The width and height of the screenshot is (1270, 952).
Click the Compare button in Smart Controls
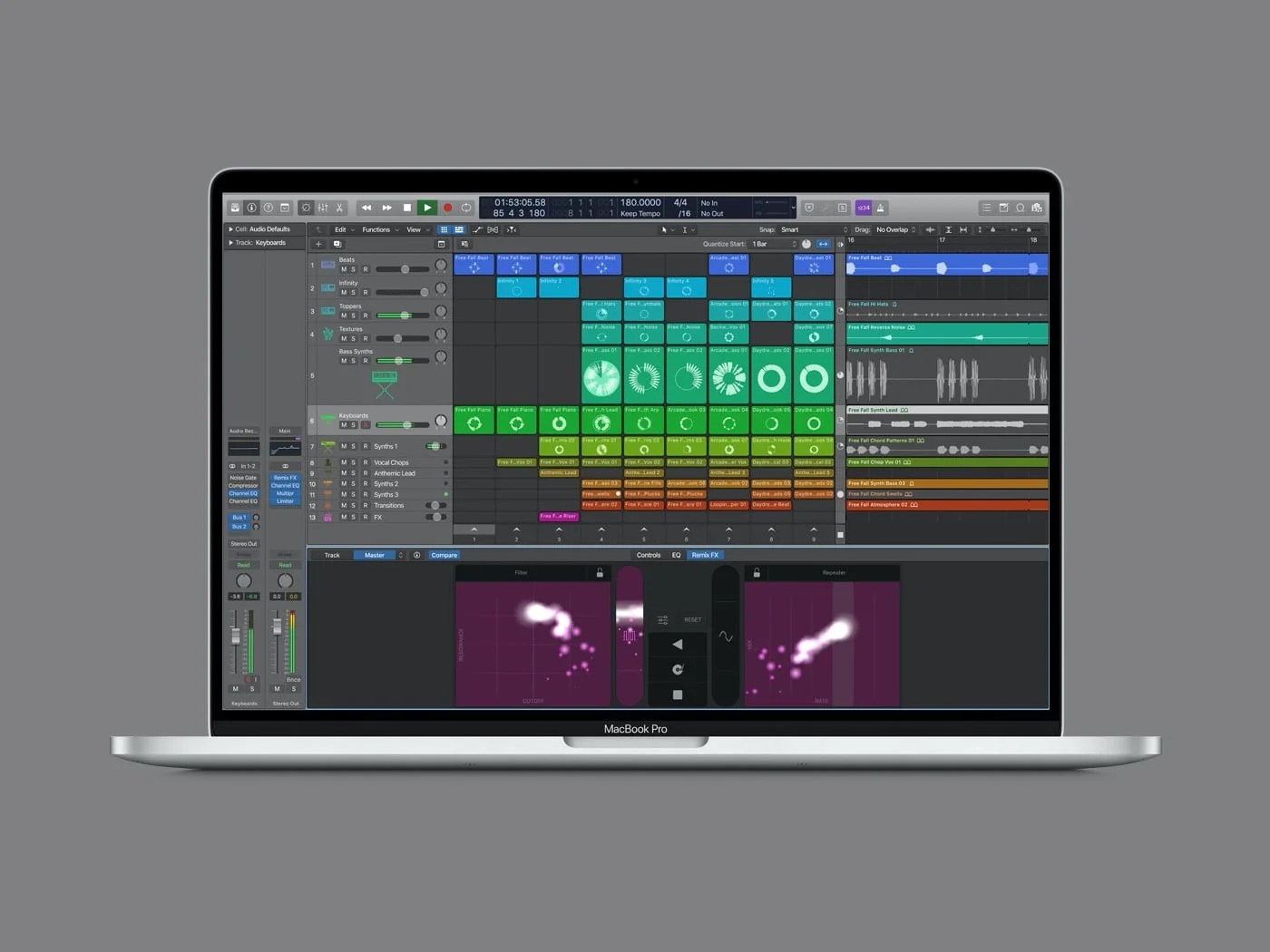coord(444,554)
